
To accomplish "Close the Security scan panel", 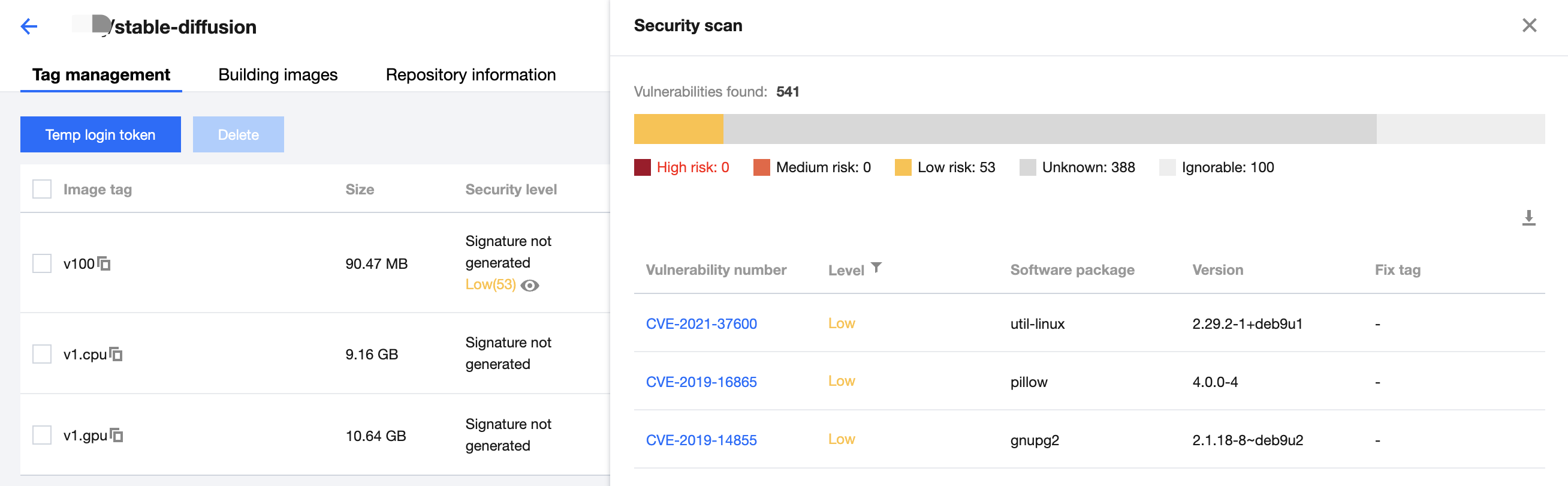I will (x=1529, y=26).
